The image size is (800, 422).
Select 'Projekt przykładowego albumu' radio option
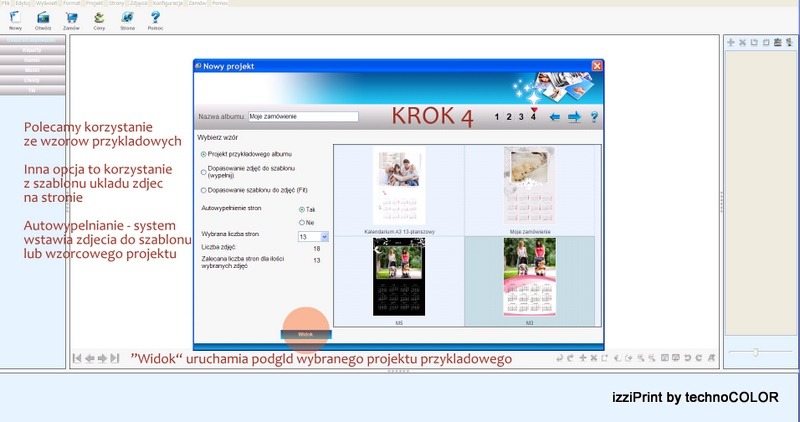(x=205, y=154)
